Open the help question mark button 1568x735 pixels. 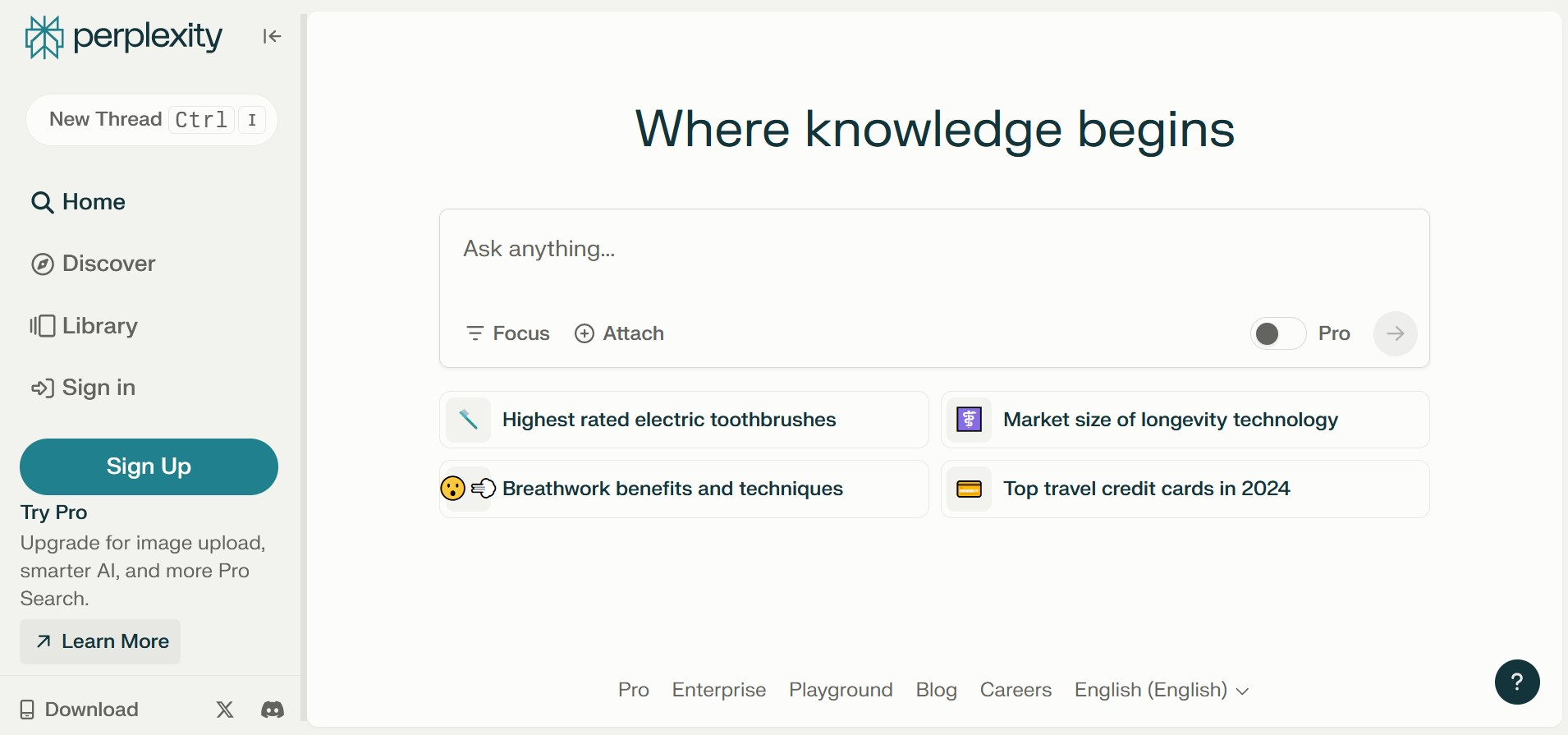1517,682
